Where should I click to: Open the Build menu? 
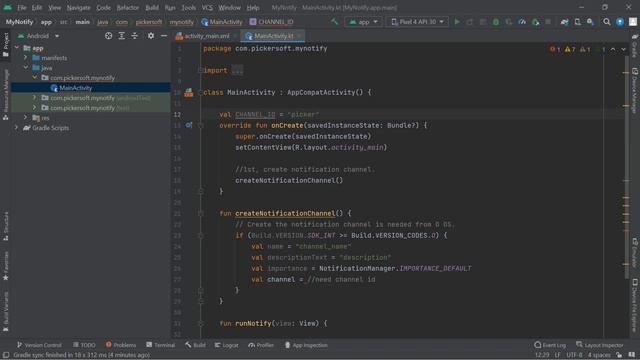(152, 7)
